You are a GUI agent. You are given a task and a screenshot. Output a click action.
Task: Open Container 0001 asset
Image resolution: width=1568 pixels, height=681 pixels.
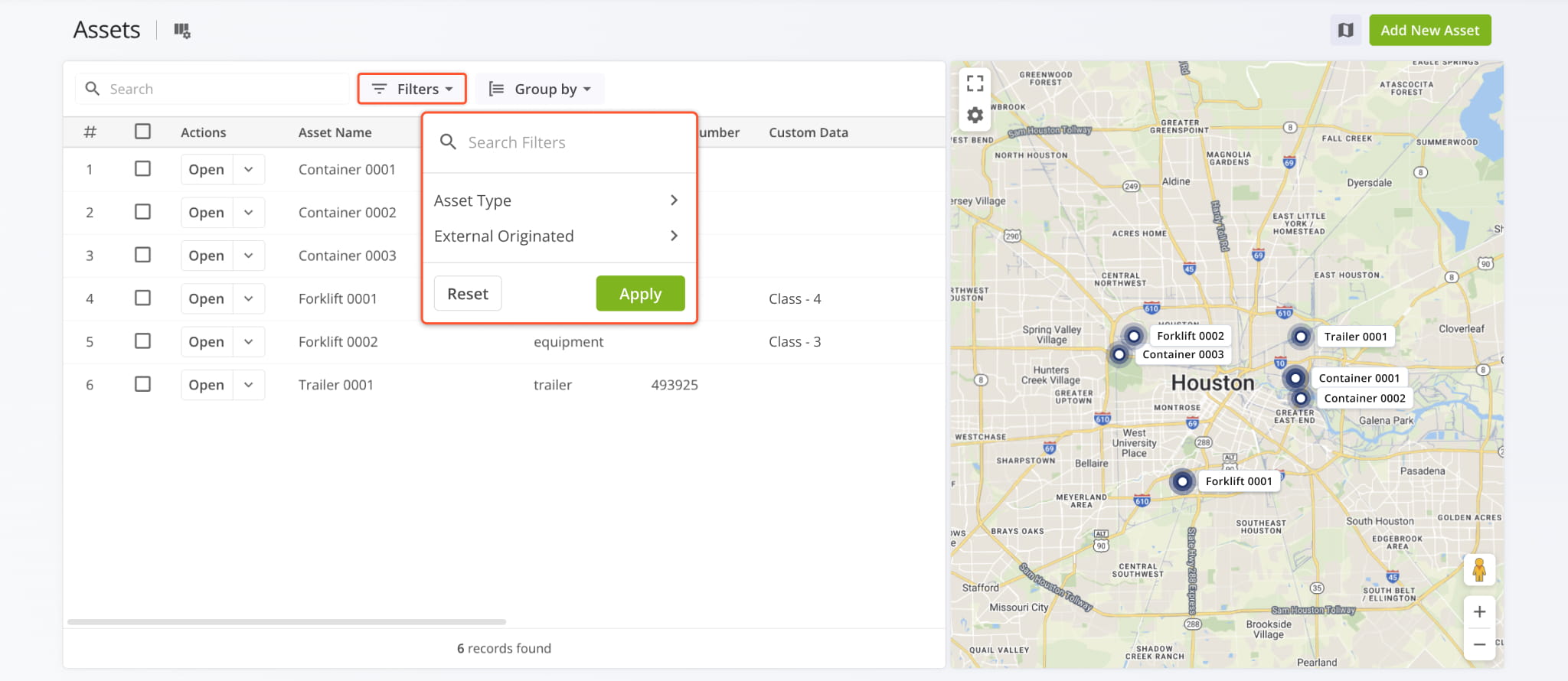coord(207,169)
